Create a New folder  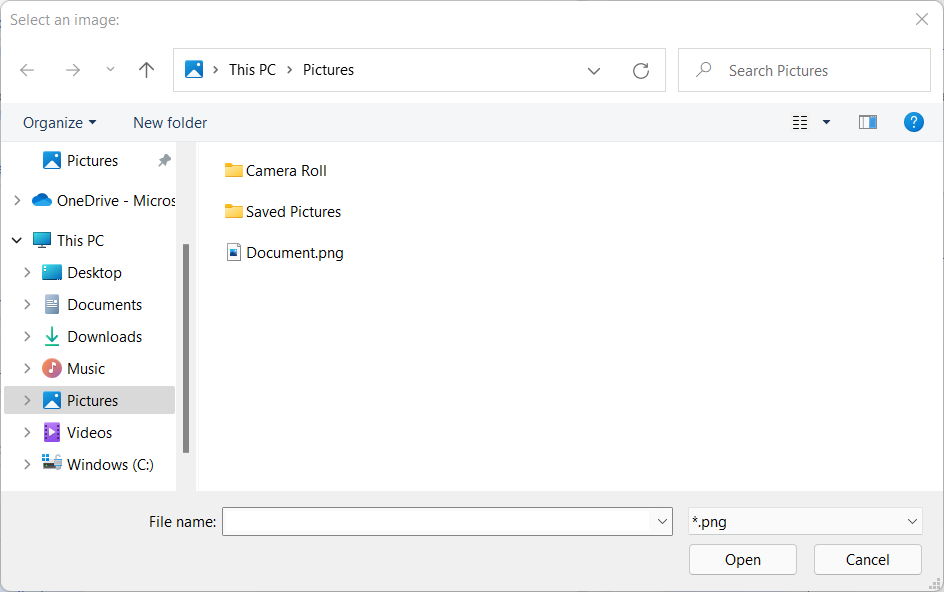(169, 121)
